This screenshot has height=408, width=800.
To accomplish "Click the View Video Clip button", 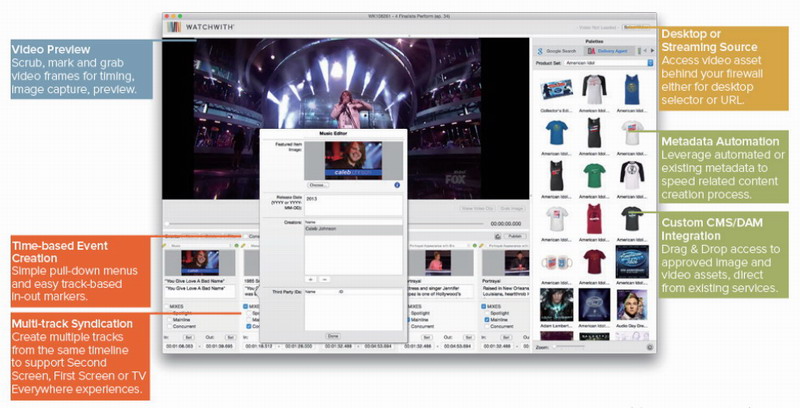I will click(478, 209).
